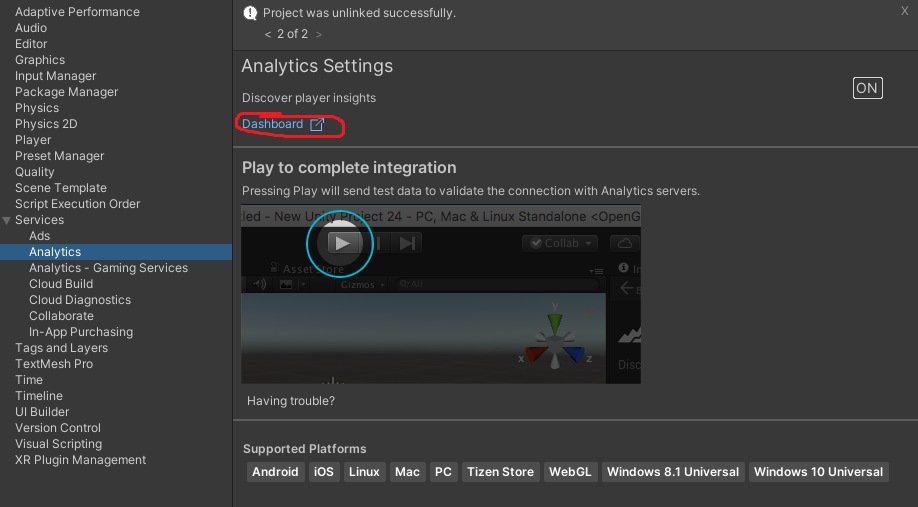Click the notification alert icon
Viewport: 918px width, 507px height.
250,13
